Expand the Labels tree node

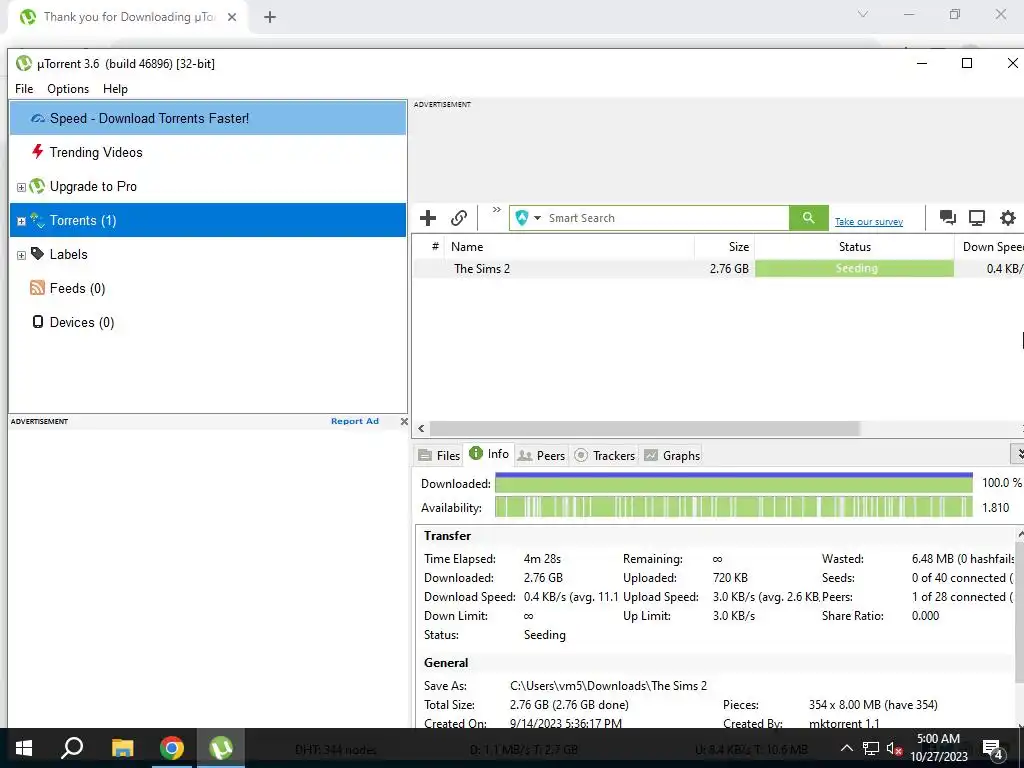coord(21,255)
